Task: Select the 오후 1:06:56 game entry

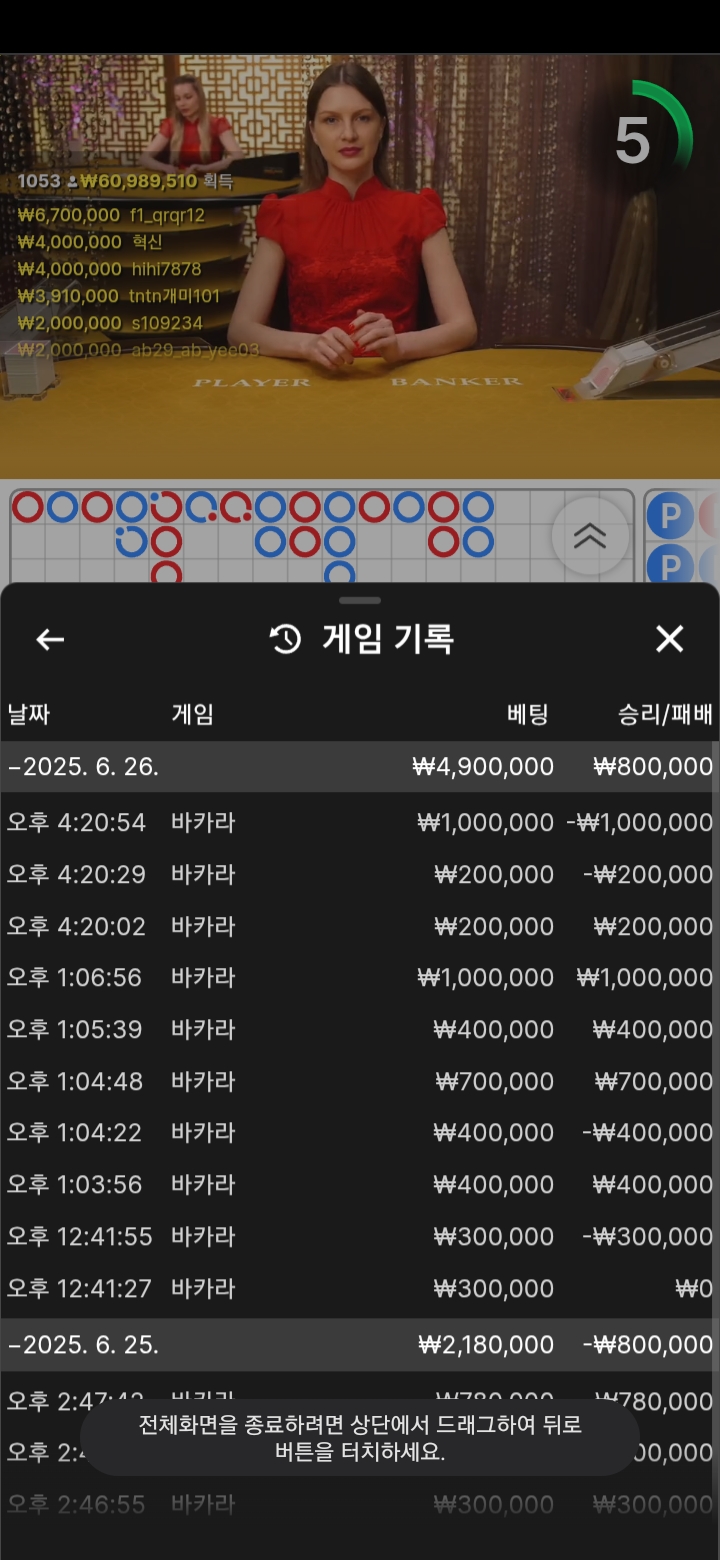Action: click(360, 978)
